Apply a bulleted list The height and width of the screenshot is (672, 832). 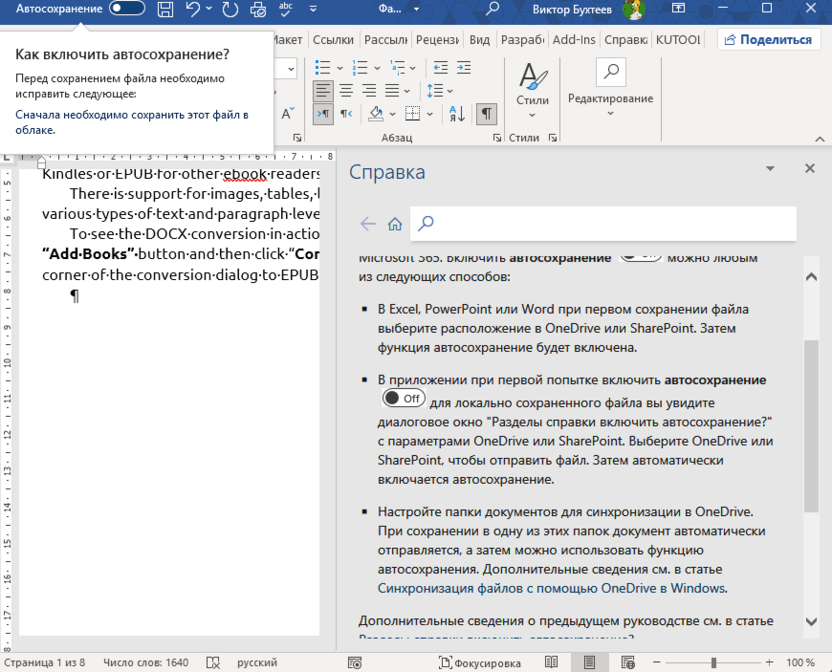[320, 68]
